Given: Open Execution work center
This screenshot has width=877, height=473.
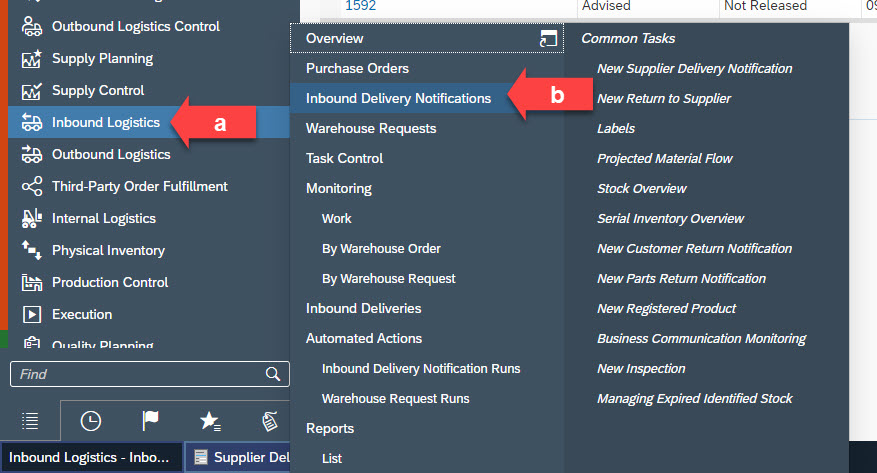Looking at the screenshot, I should click(82, 314).
